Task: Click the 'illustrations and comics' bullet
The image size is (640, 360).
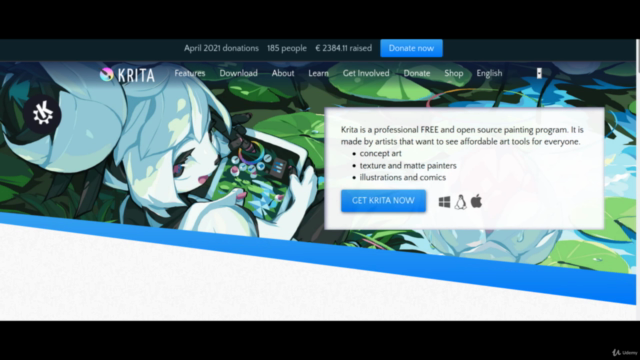Action: pos(402,178)
